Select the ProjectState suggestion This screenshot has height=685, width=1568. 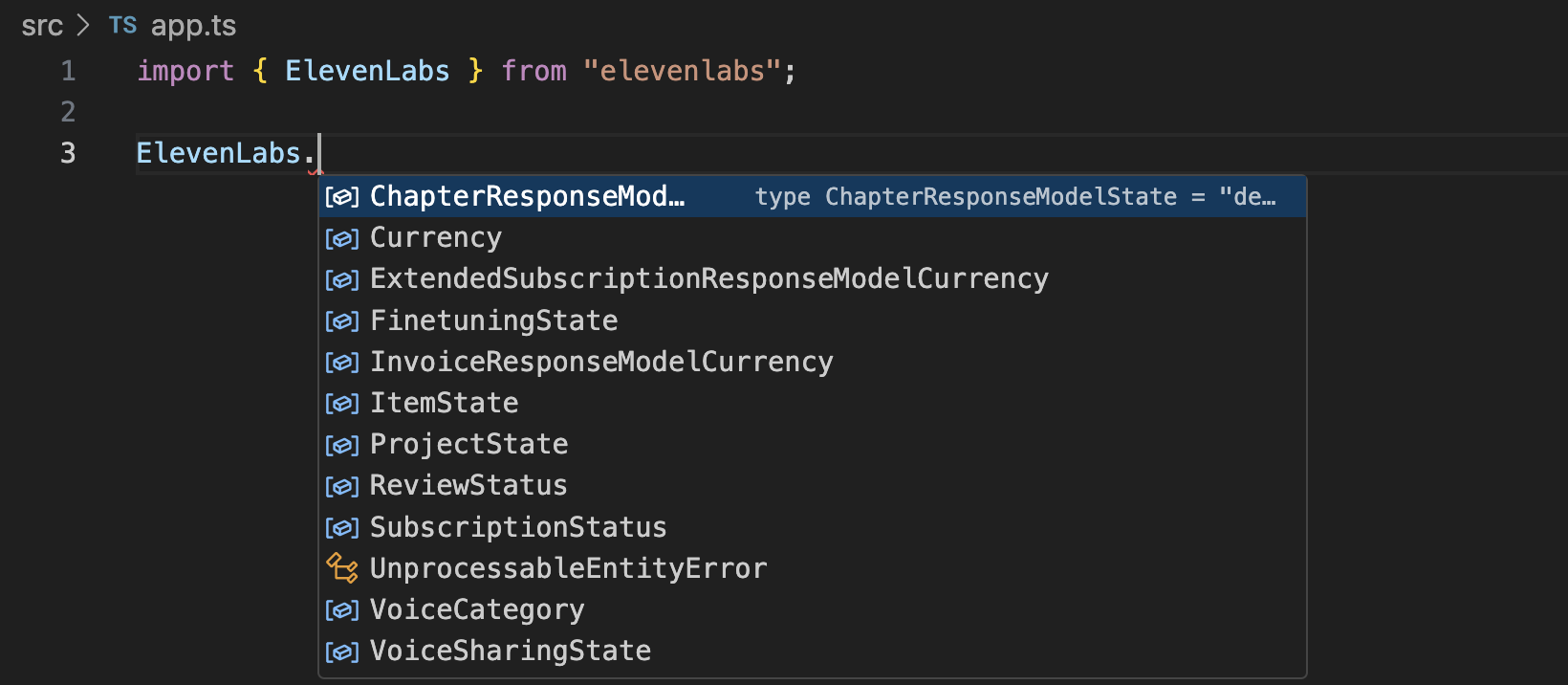(468, 444)
